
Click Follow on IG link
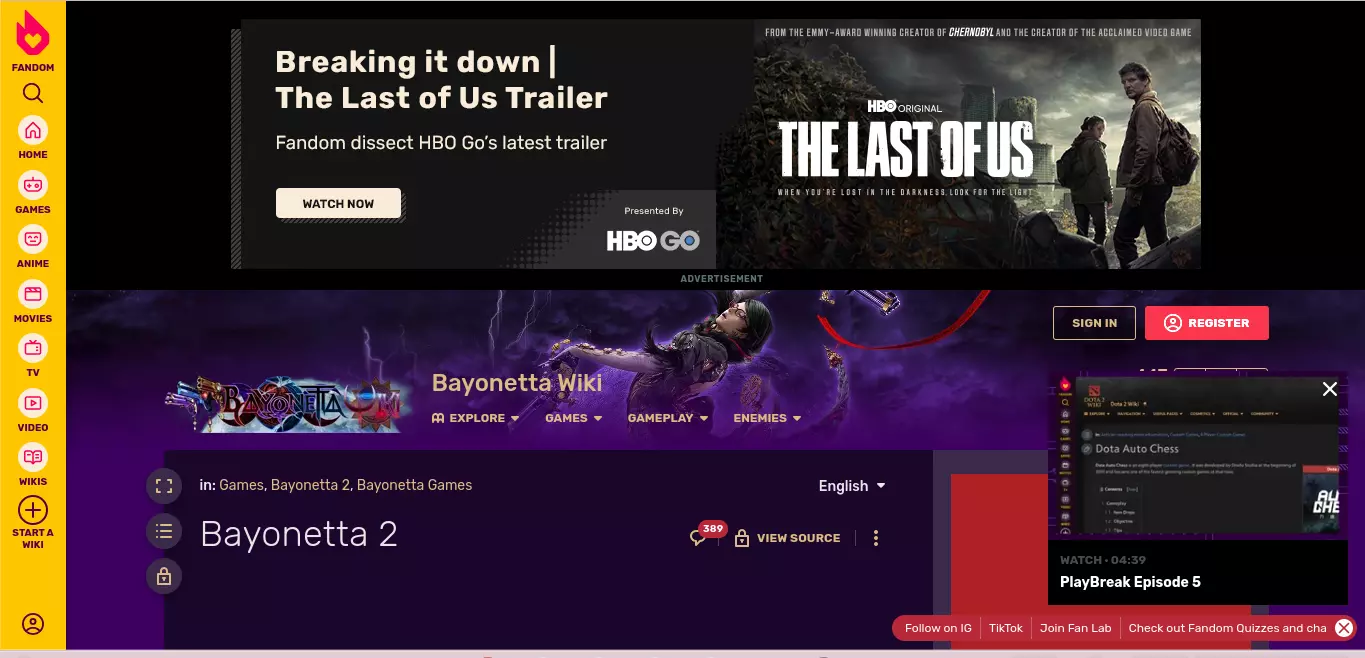938,628
